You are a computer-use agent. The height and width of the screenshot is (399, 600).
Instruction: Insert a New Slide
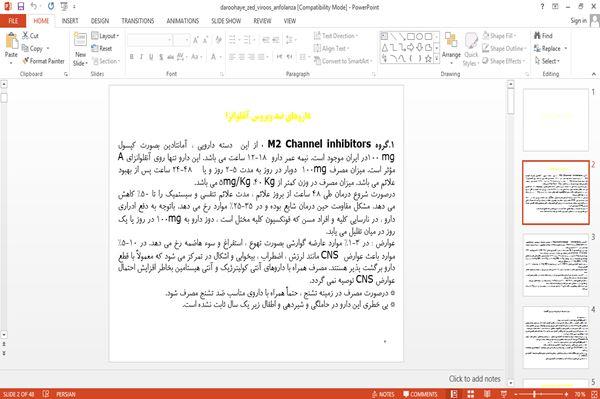point(80,50)
